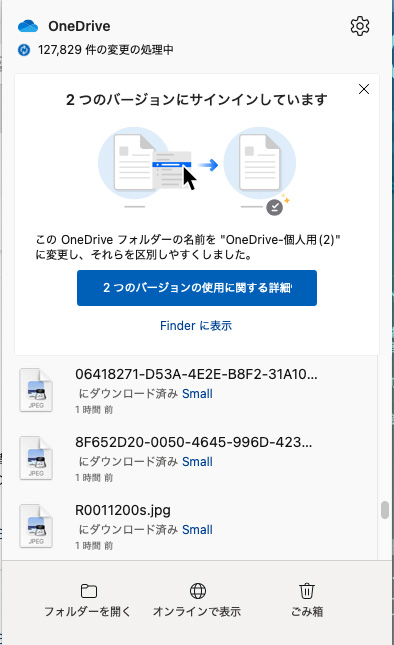Open the ごみ箱 trash icon

[307, 591]
